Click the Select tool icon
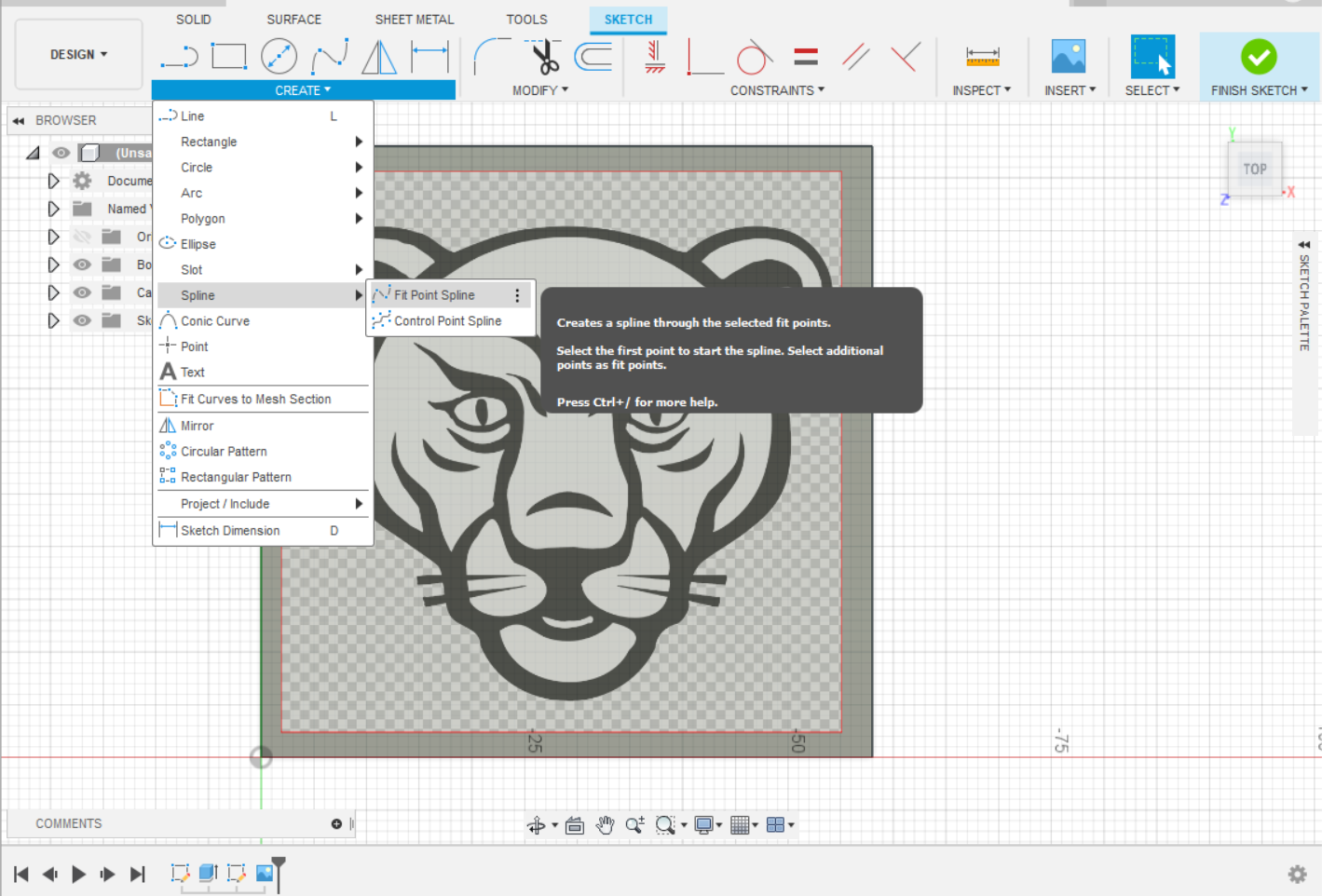This screenshot has width=1322, height=896. 1152,57
